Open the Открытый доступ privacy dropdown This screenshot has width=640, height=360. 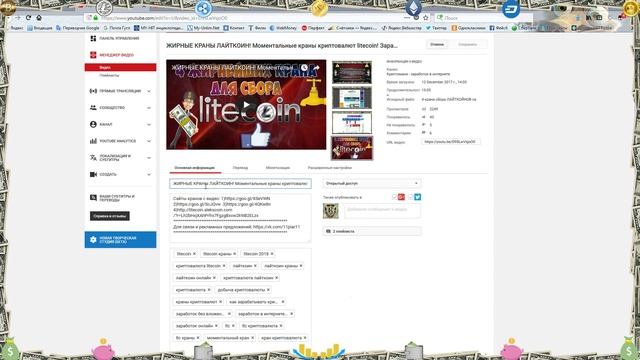[x=372, y=184]
